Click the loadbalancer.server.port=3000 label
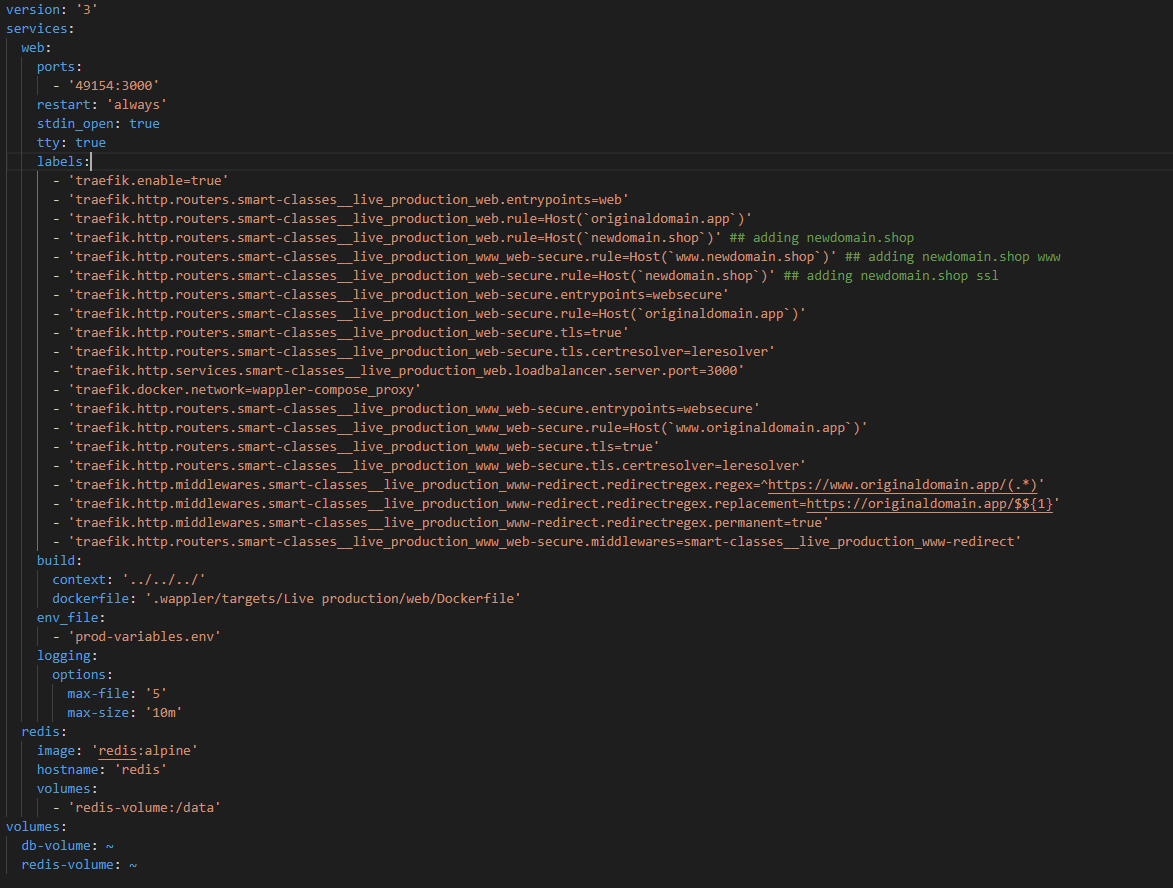 pos(406,371)
